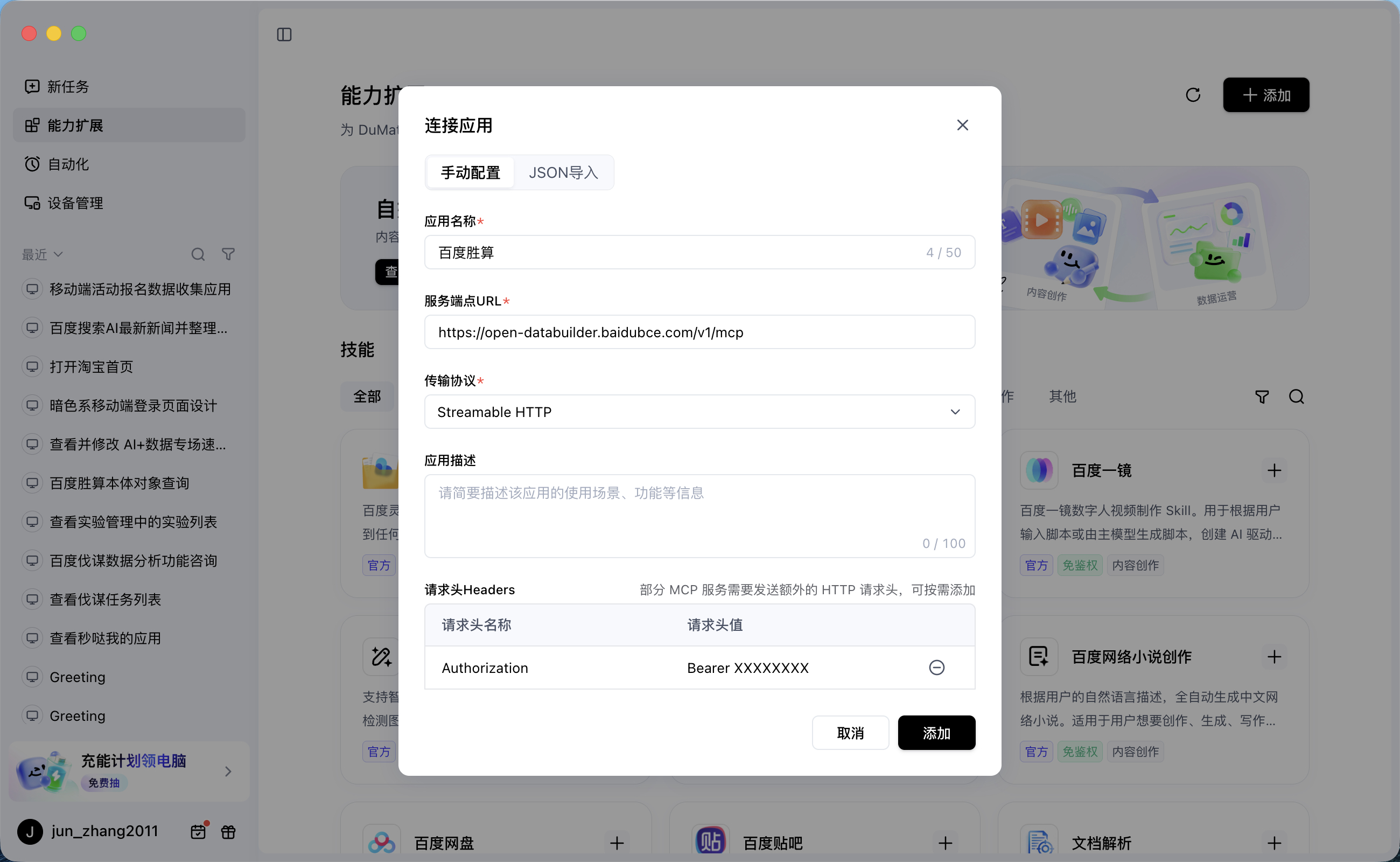Open the check-in calendar icon
The height and width of the screenshot is (862, 1400).
pos(198,832)
